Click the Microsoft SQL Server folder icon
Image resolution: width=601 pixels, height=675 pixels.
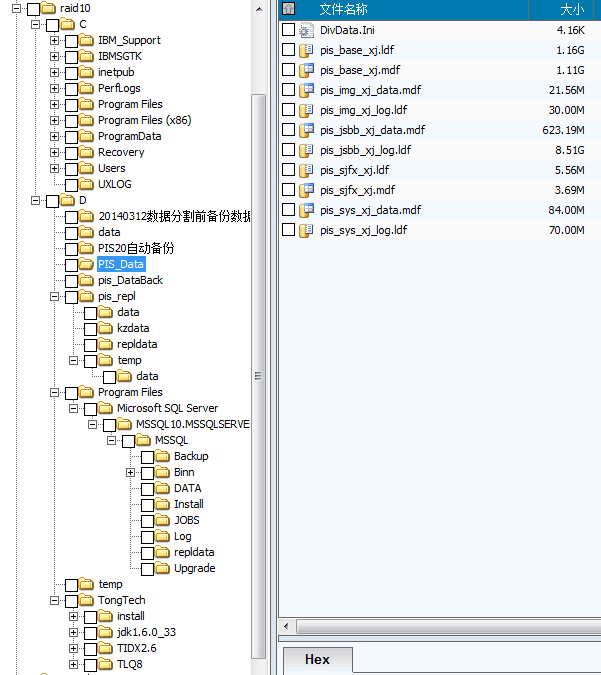click(106, 408)
